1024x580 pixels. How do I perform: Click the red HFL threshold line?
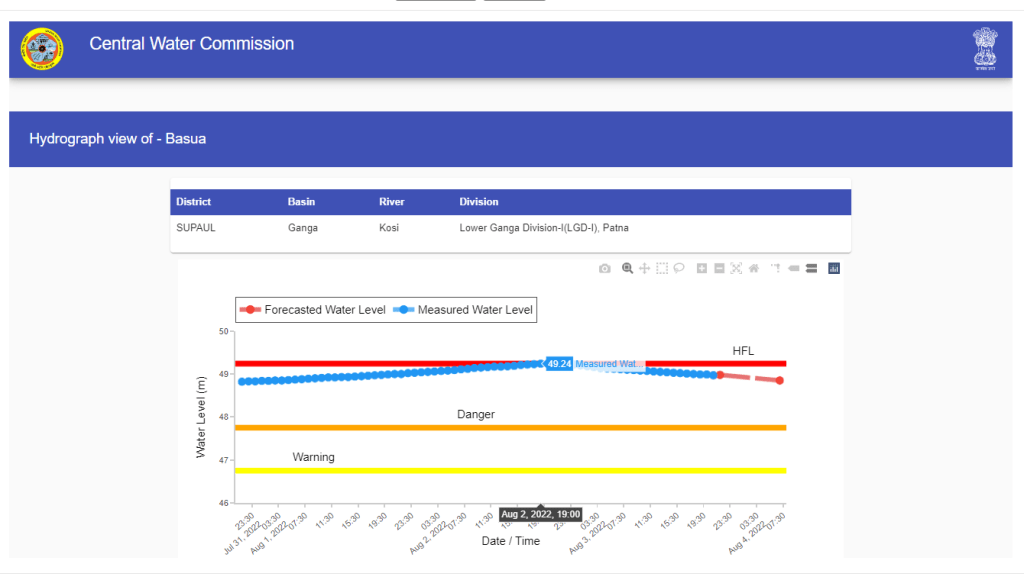400,363
